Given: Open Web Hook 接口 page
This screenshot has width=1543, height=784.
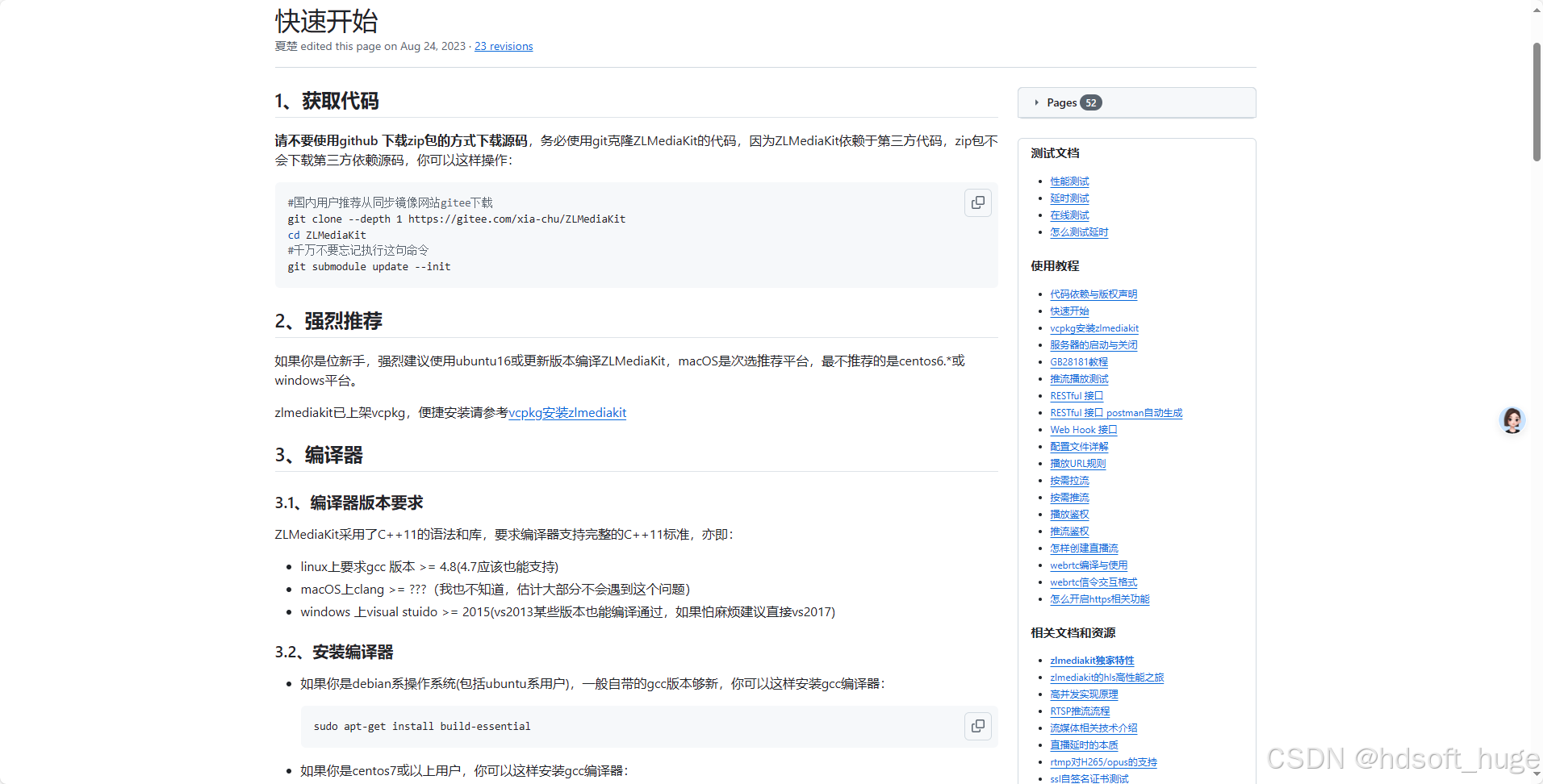Looking at the screenshot, I should (x=1084, y=430).
